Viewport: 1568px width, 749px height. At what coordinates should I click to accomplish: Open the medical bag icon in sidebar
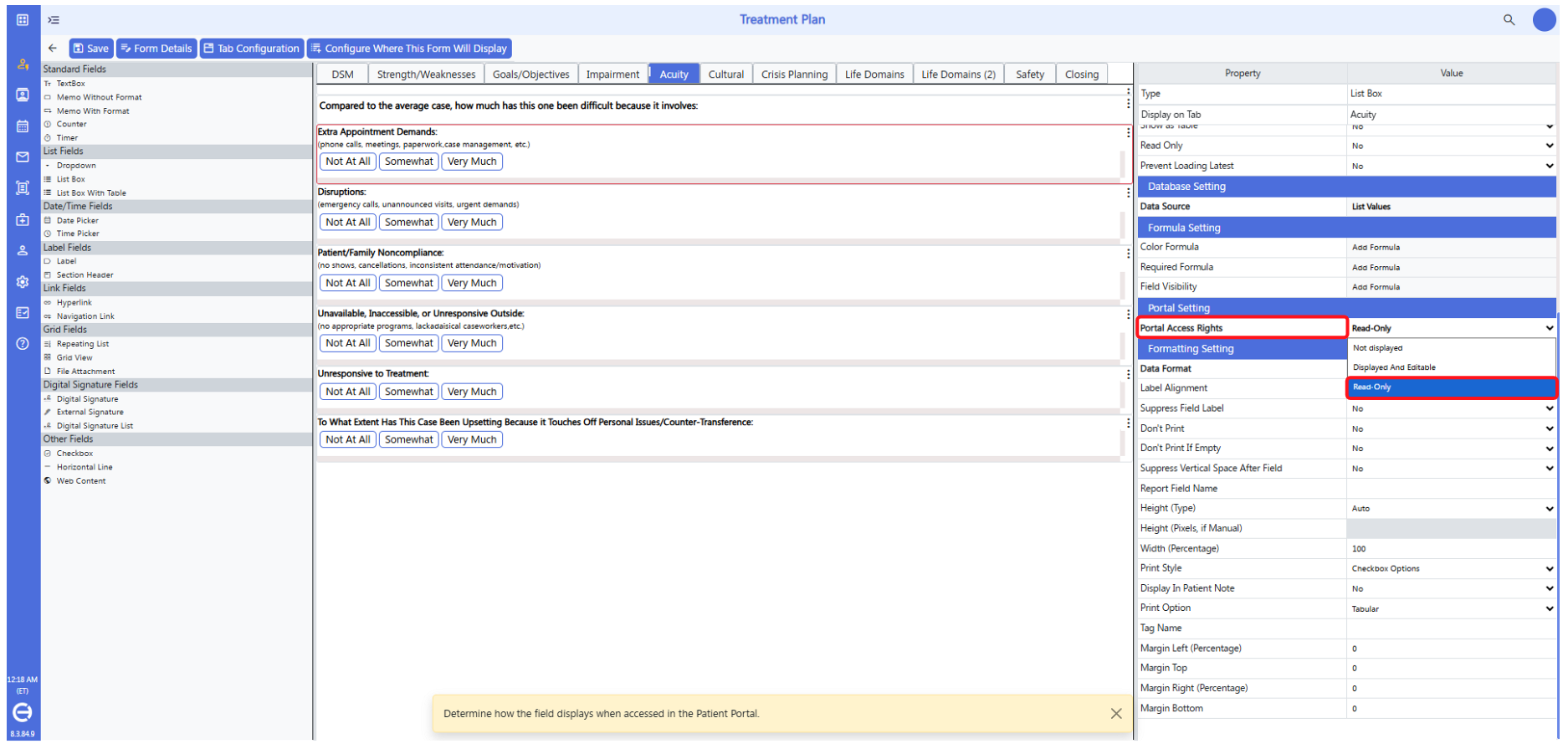[23, 220]
